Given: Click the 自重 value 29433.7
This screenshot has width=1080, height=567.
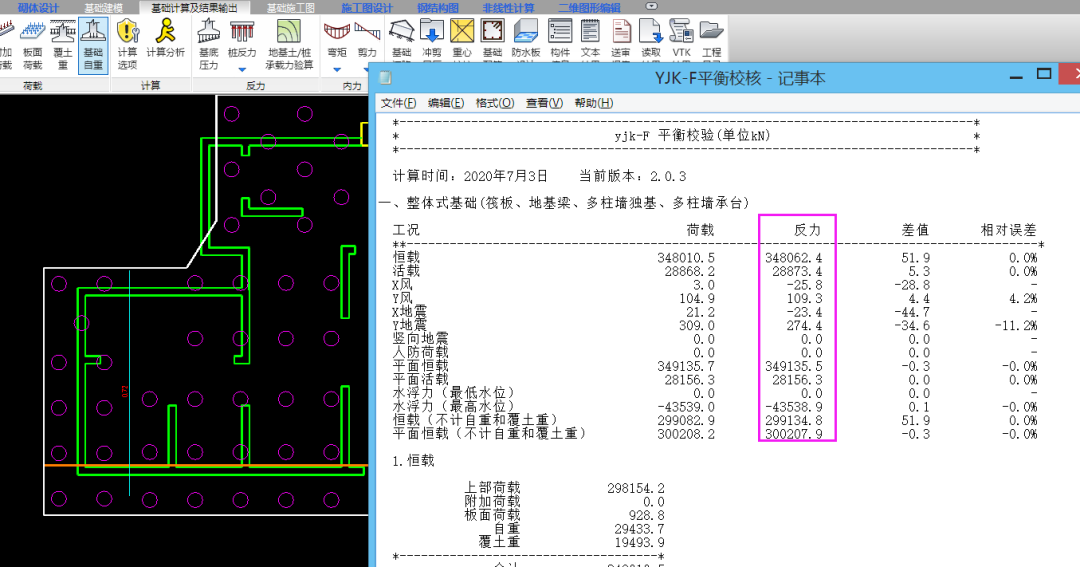Looking at the screenshot, I should click(x=639, y=528).
